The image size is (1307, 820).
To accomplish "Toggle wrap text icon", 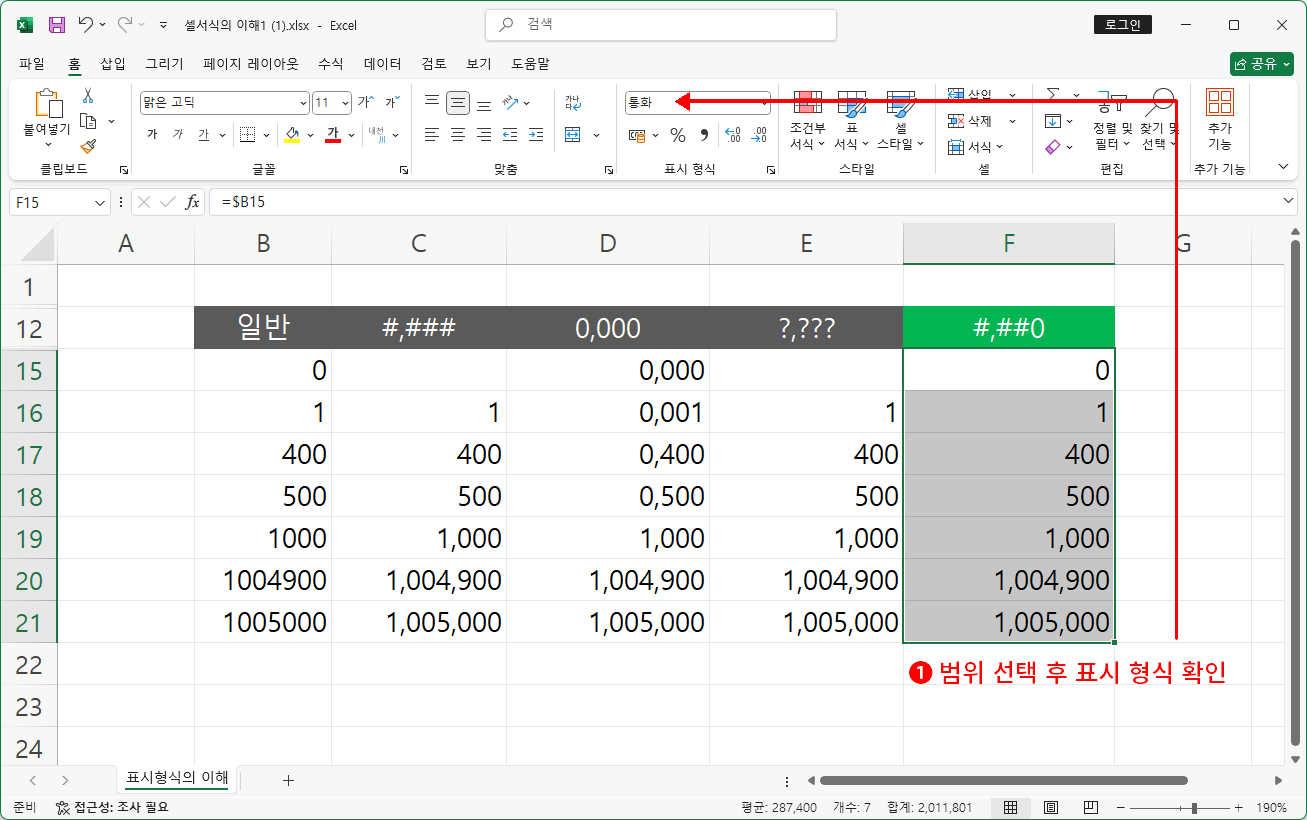I will click(573, 103).
